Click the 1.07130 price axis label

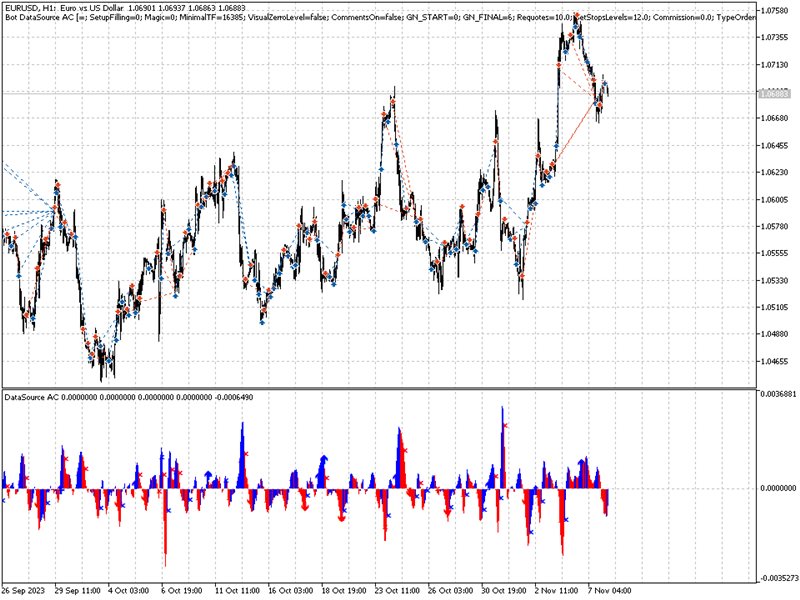point(774,65)
